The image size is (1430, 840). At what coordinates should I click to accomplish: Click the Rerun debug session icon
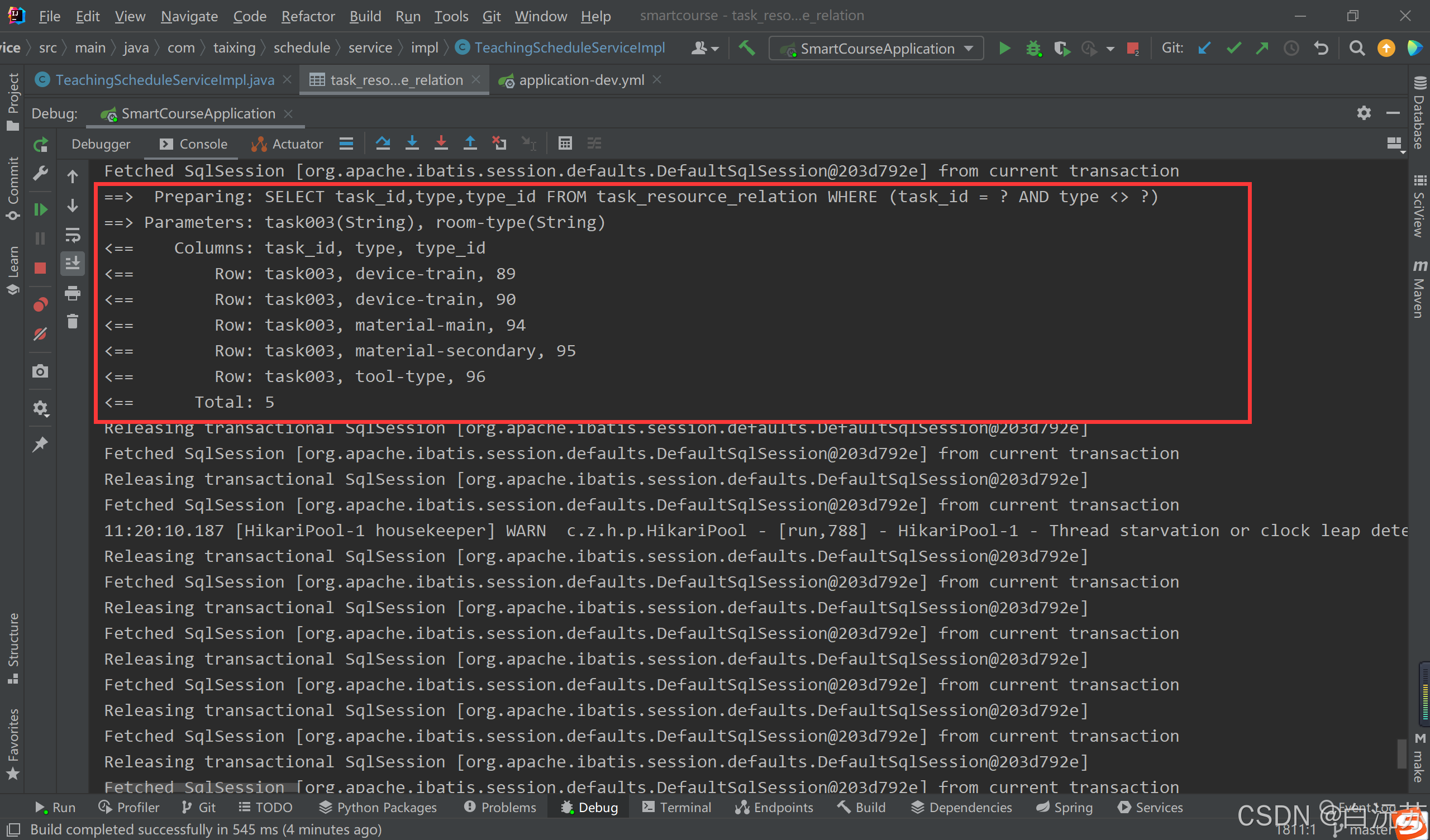pyautogui.click(x=40, y=145)
